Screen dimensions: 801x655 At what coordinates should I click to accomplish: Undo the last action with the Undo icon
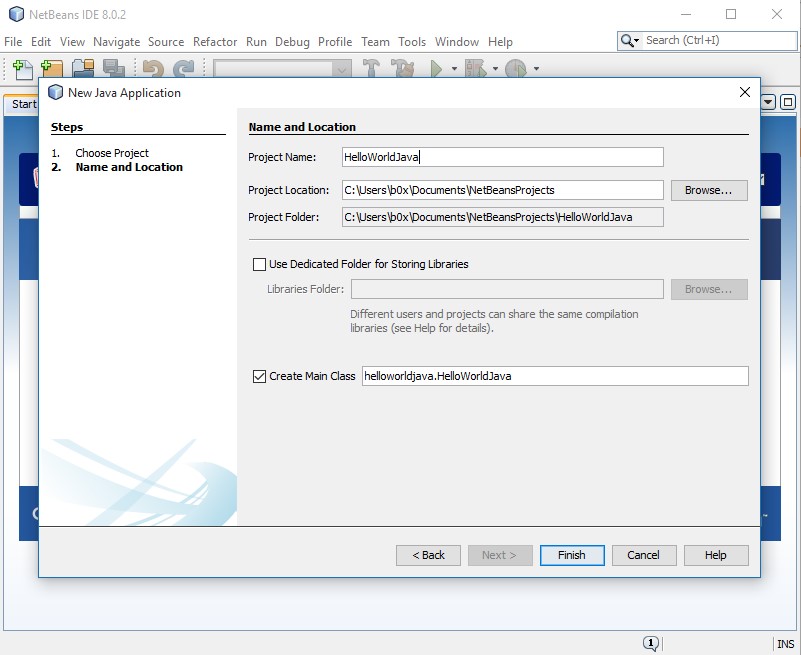(152, 70)
